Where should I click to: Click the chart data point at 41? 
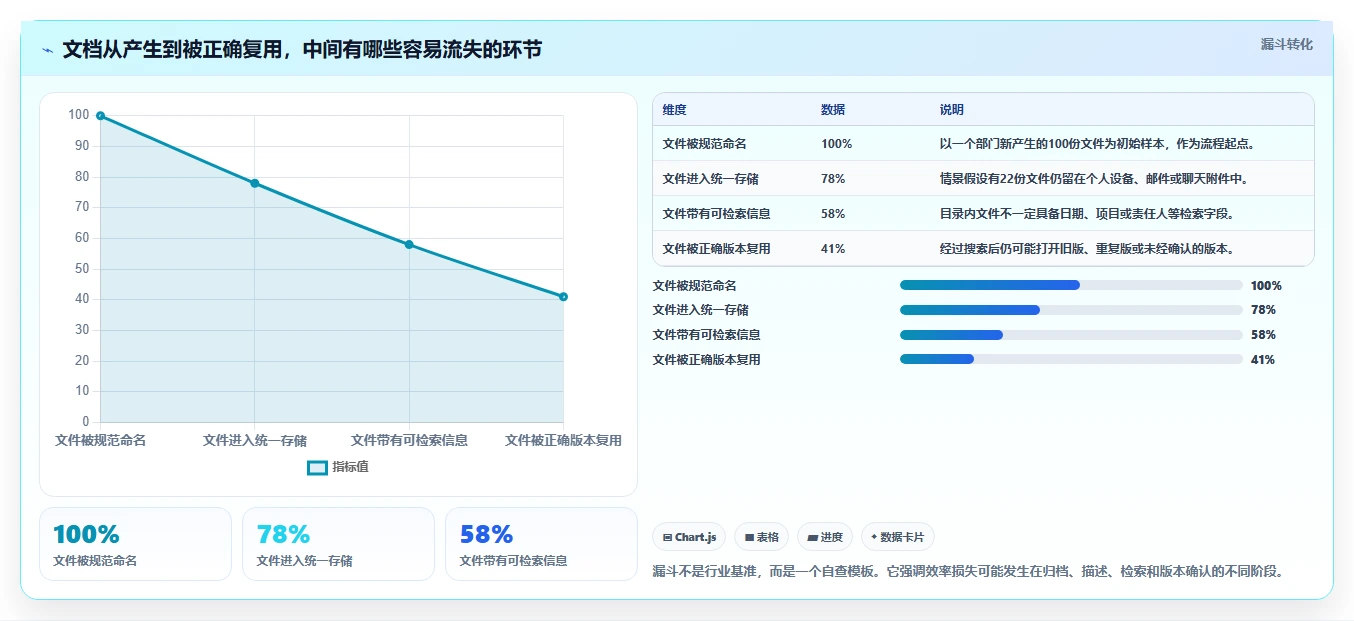[563, 297]
